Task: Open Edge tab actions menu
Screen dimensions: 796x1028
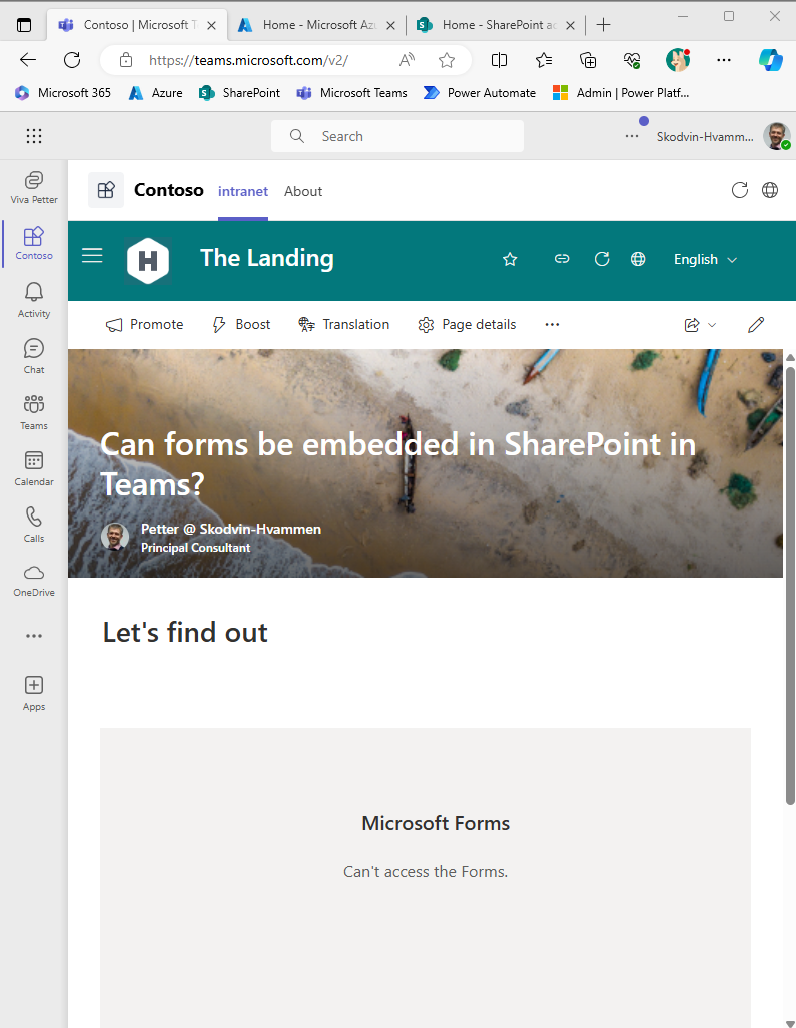Action: (24, 25)
